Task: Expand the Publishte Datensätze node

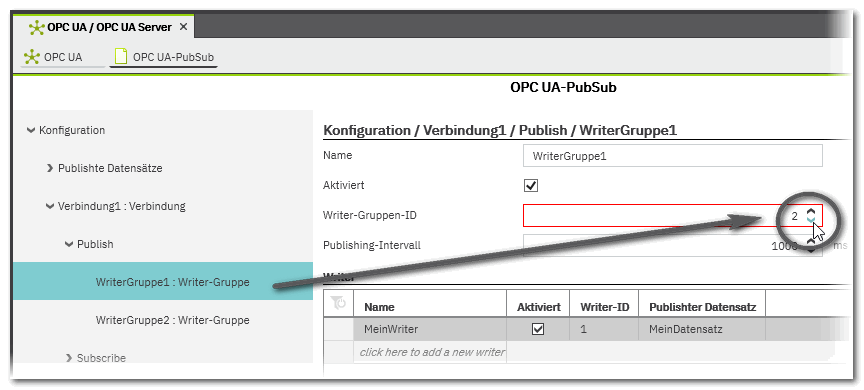Action: pyautogui.click(x=51, y=169)
